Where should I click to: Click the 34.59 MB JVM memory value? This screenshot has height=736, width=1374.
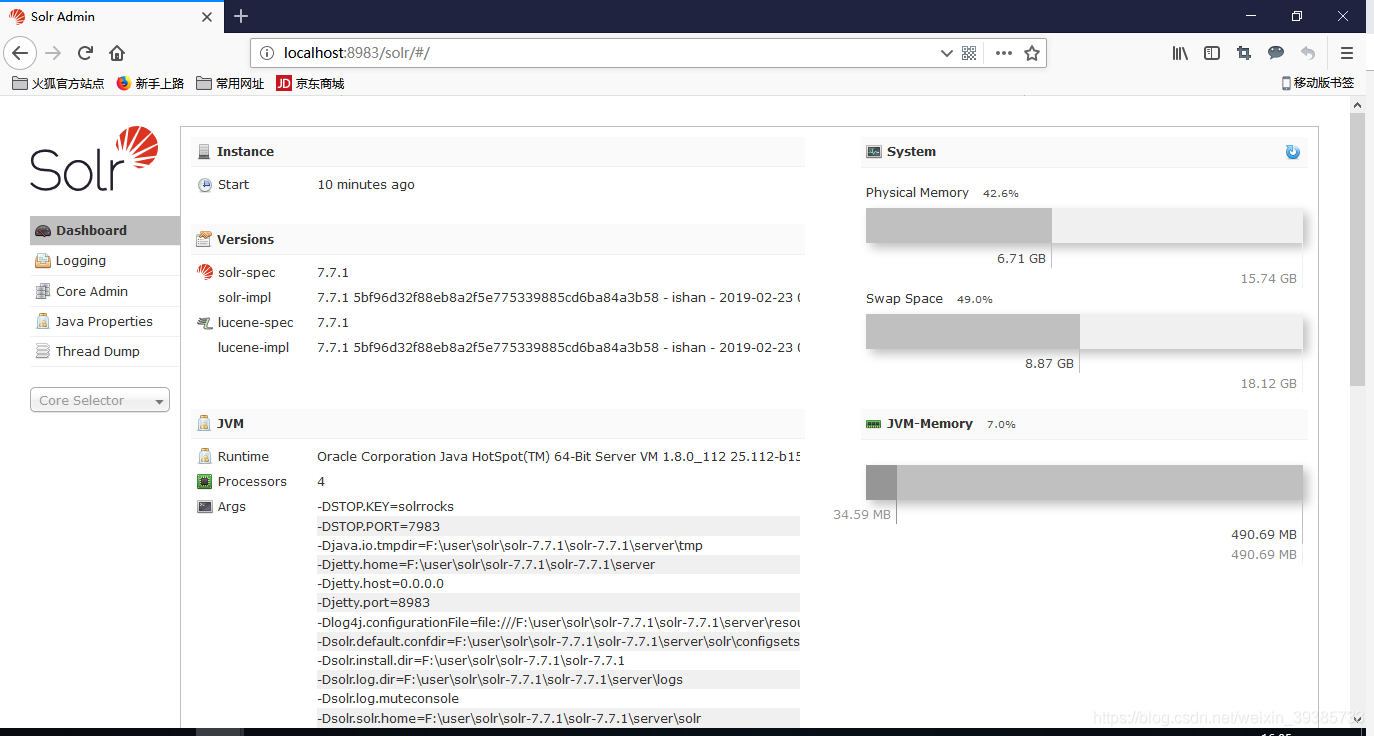(862, 515)
